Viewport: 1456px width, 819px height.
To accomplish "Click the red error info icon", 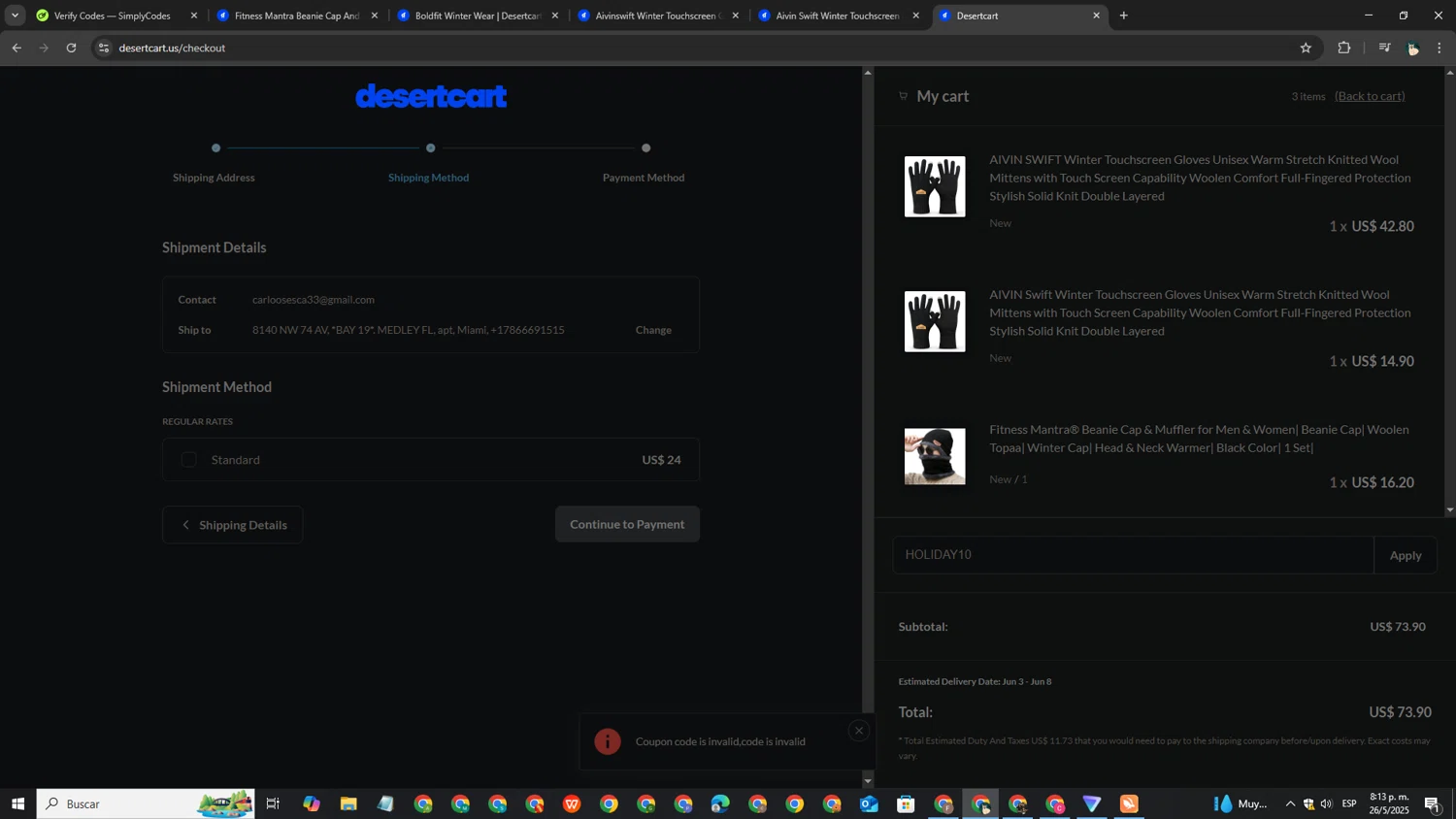I will tap(608, 741).
